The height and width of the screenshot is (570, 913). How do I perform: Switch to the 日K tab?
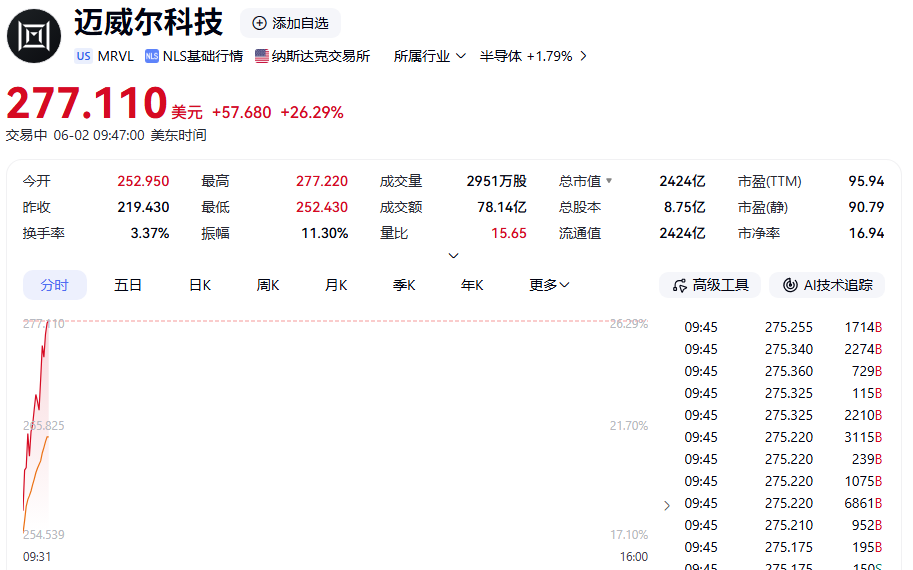coord(200,285)
